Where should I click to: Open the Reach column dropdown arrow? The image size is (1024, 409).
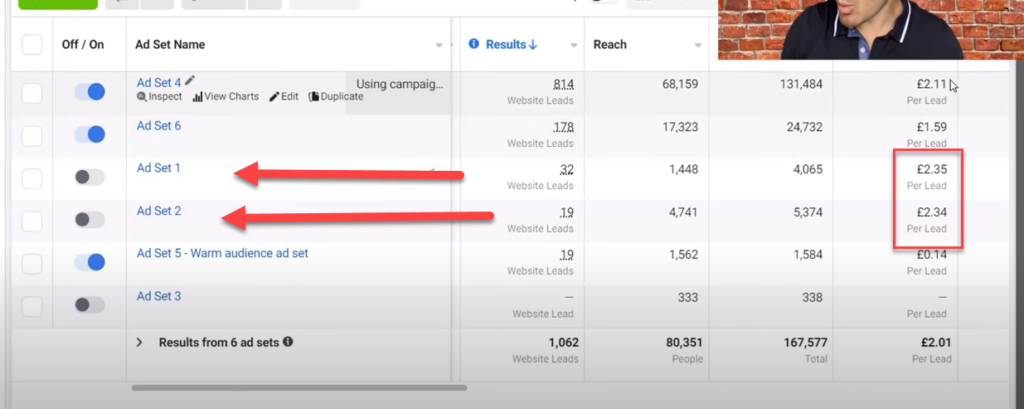(698, 46)
